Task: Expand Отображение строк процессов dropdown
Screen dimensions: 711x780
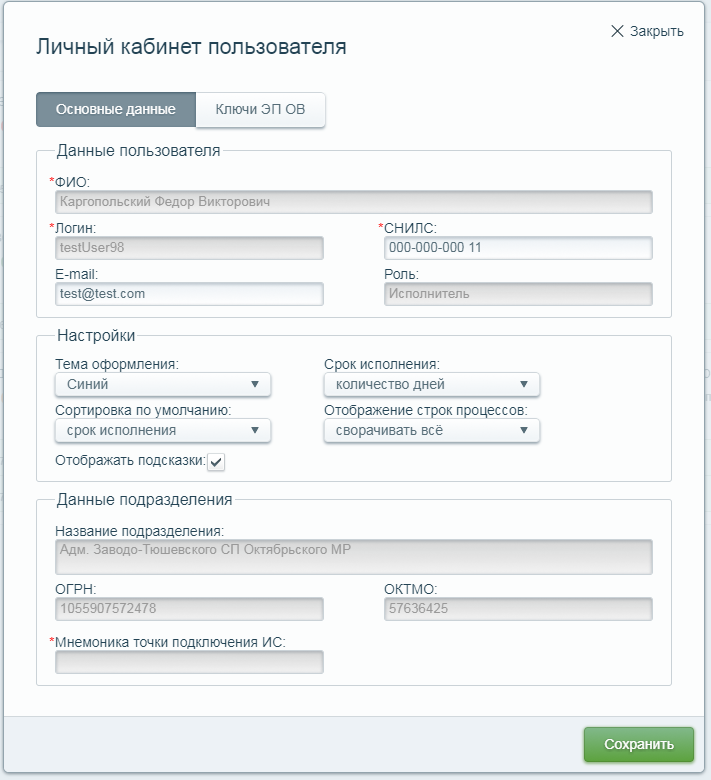Action: (x=431, y=431)
